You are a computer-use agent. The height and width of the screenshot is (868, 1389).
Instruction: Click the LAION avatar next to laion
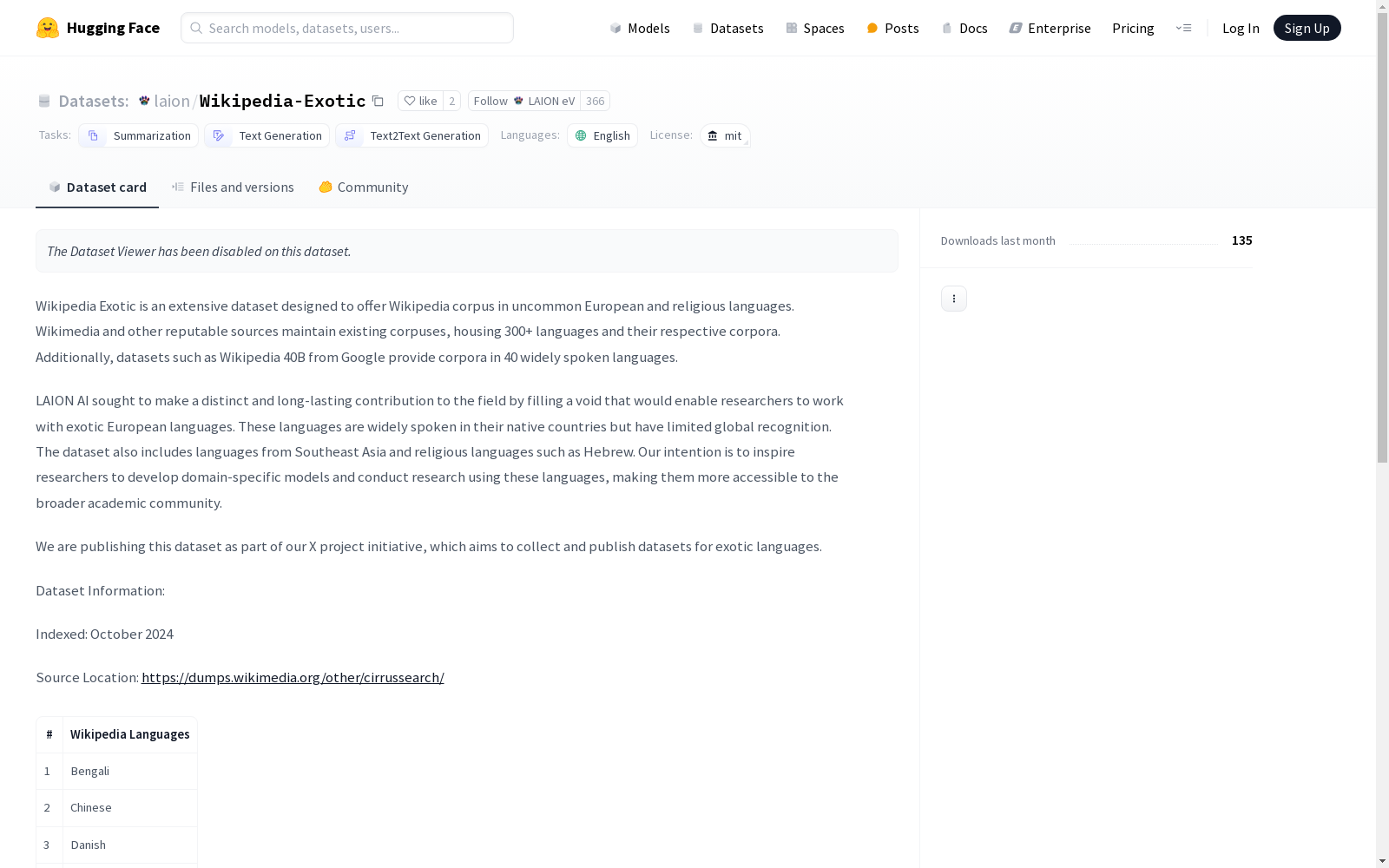click(144, 101)
